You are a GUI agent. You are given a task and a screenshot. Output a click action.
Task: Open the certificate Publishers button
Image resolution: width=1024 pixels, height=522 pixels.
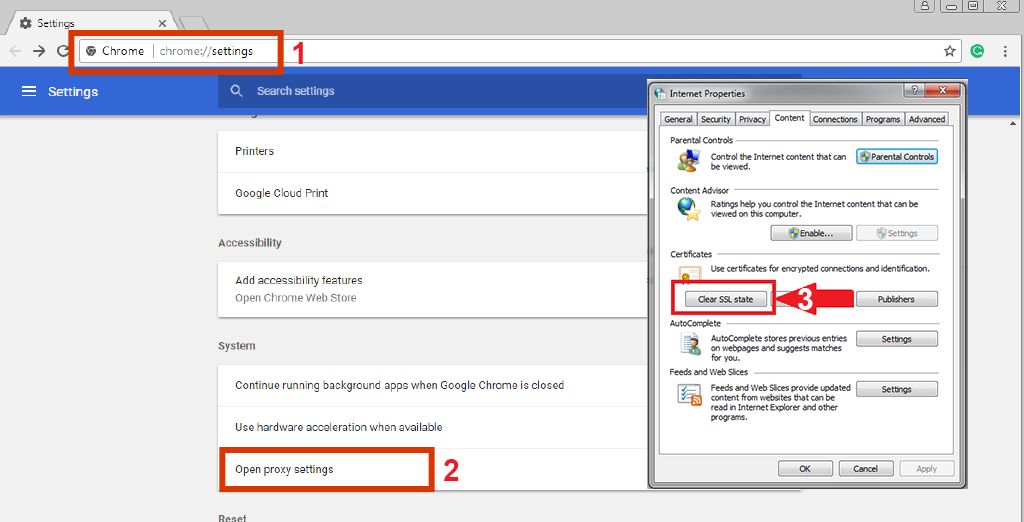pos(897,299)
